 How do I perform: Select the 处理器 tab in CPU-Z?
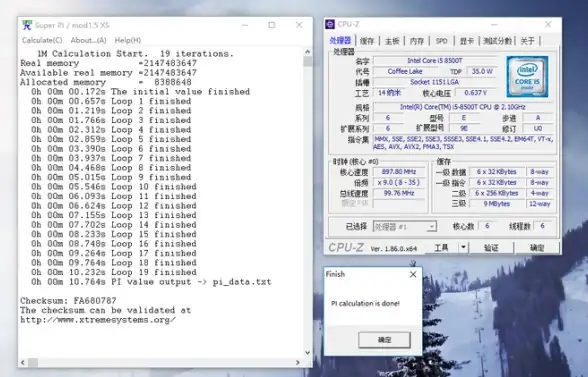(340, 41)
